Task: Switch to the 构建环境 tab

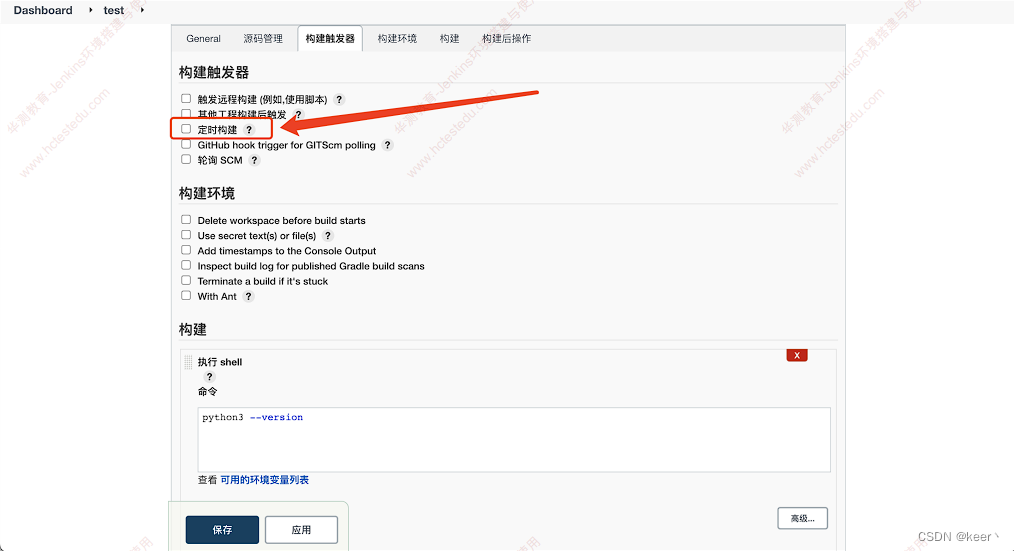Action: (397, 39)
